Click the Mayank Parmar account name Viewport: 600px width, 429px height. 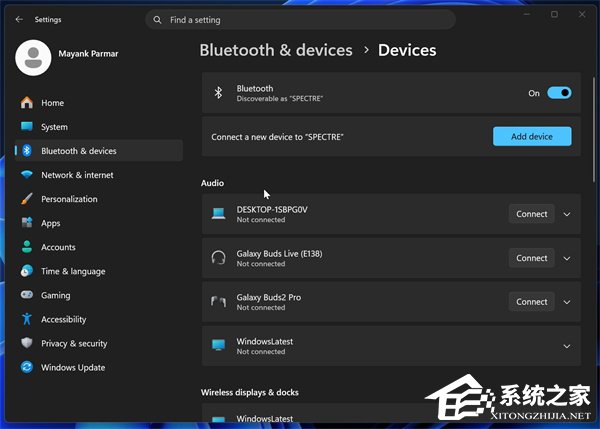(88, 54)
